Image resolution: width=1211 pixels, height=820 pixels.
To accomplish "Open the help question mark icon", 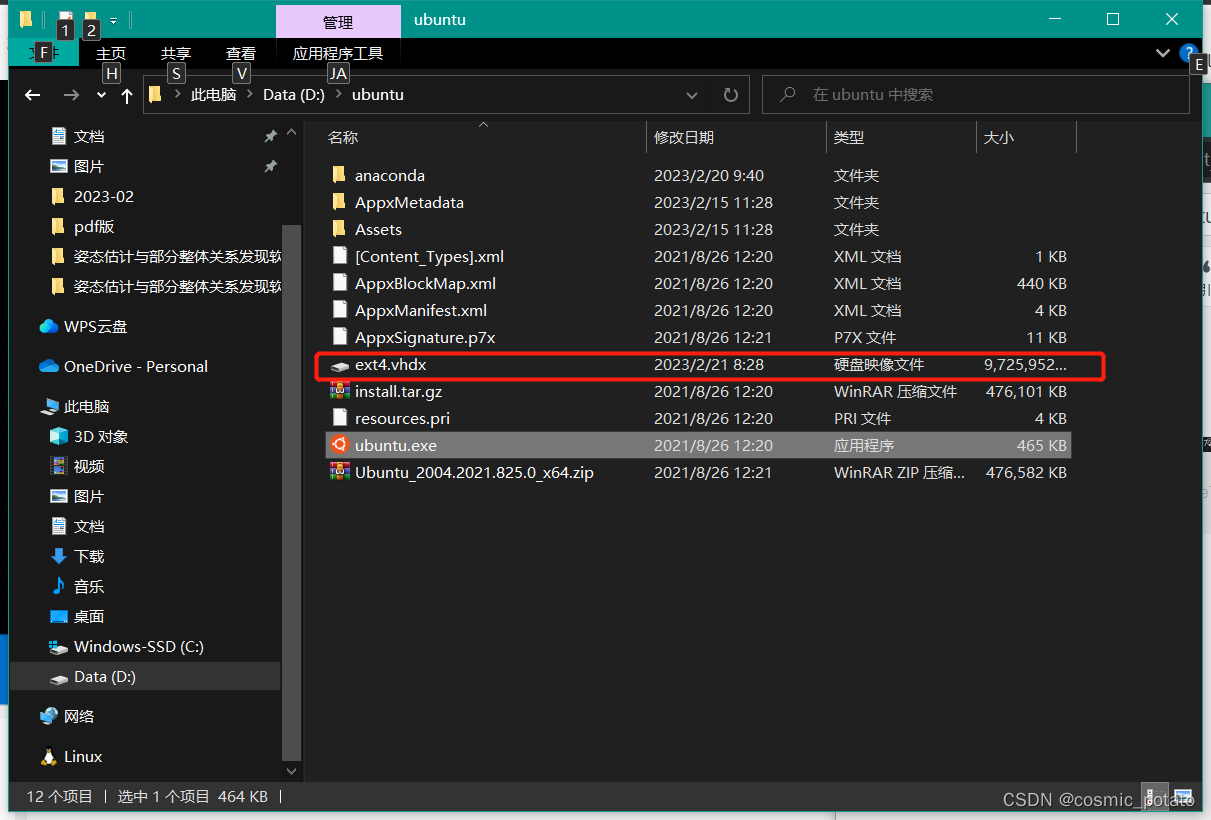I will [1188, 53].
